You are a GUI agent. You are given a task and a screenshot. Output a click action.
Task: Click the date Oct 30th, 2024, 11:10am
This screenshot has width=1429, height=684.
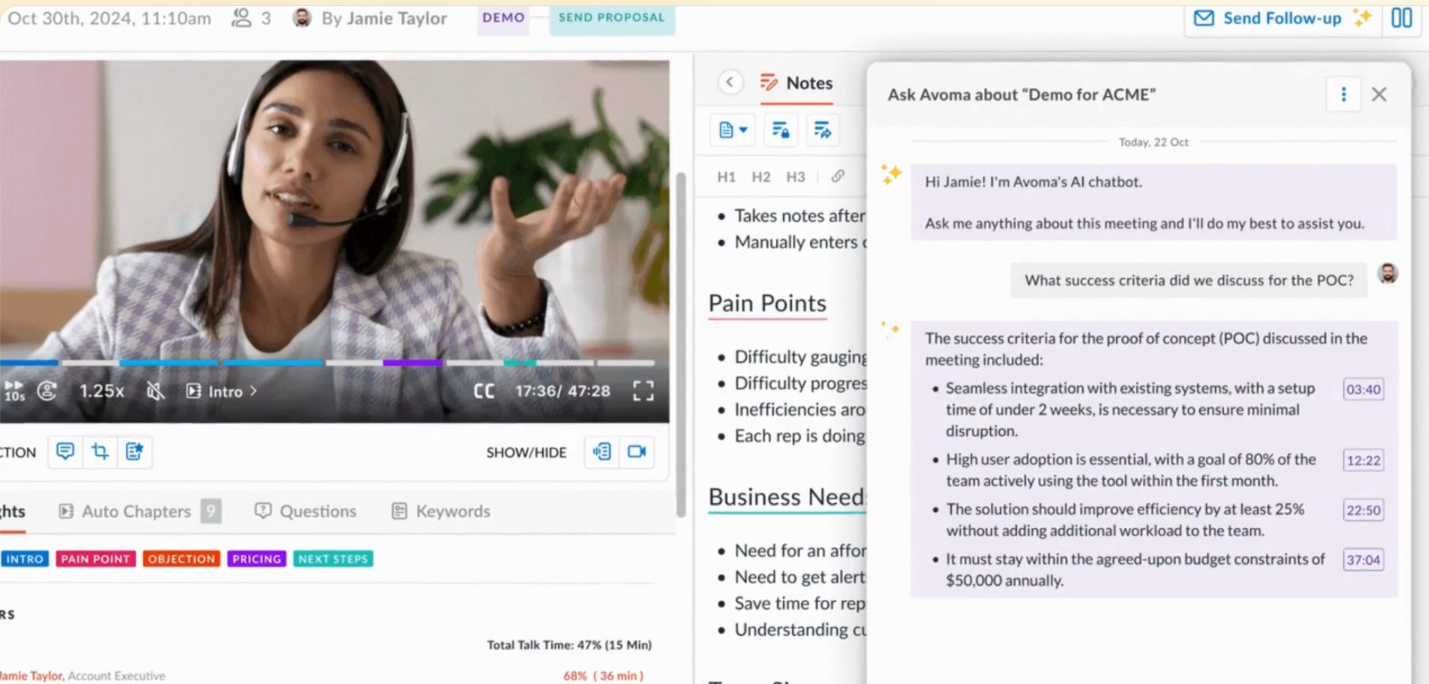click(x=108, y=18)
